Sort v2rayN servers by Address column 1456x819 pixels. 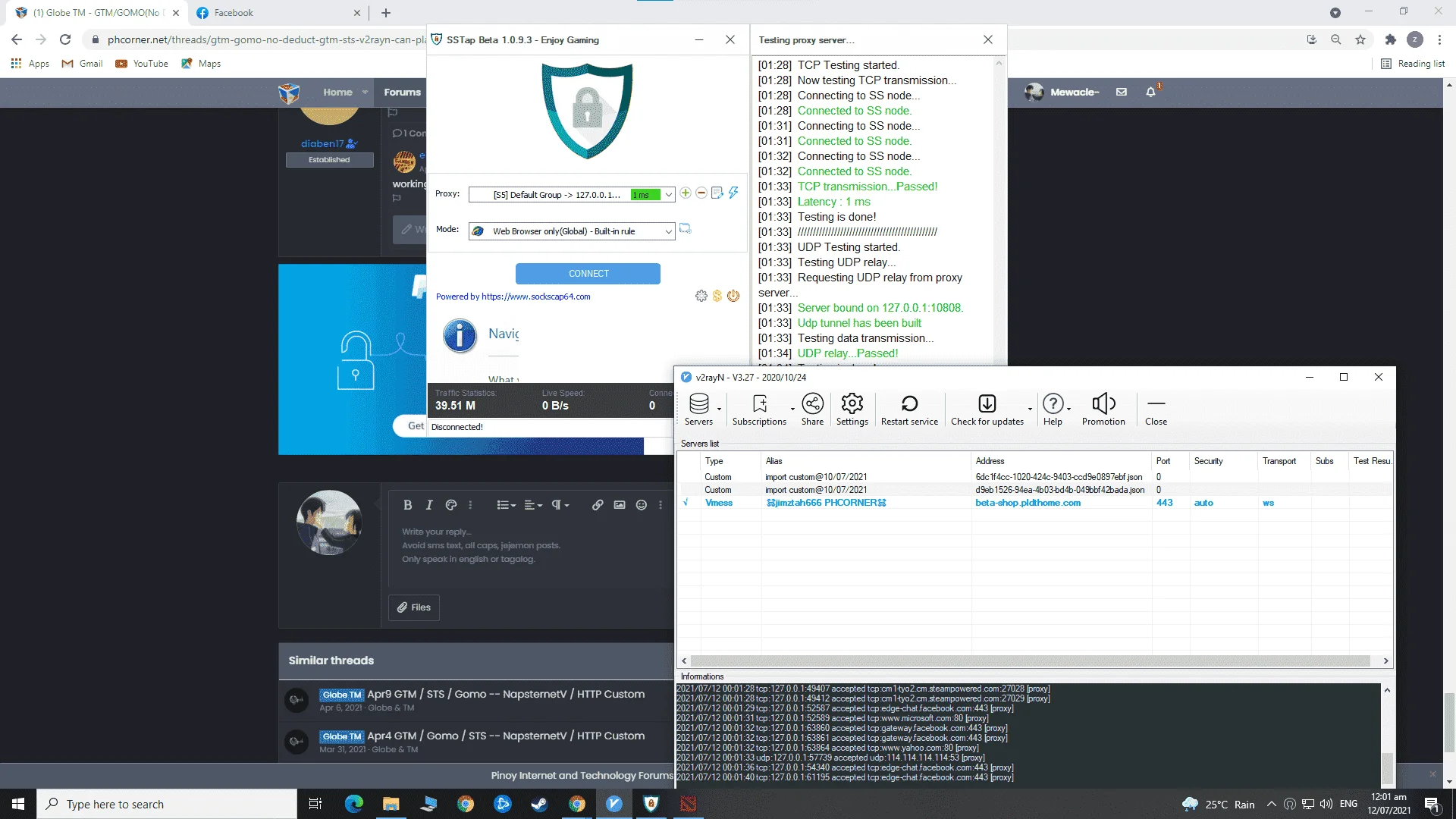[x=1061, y=461]
